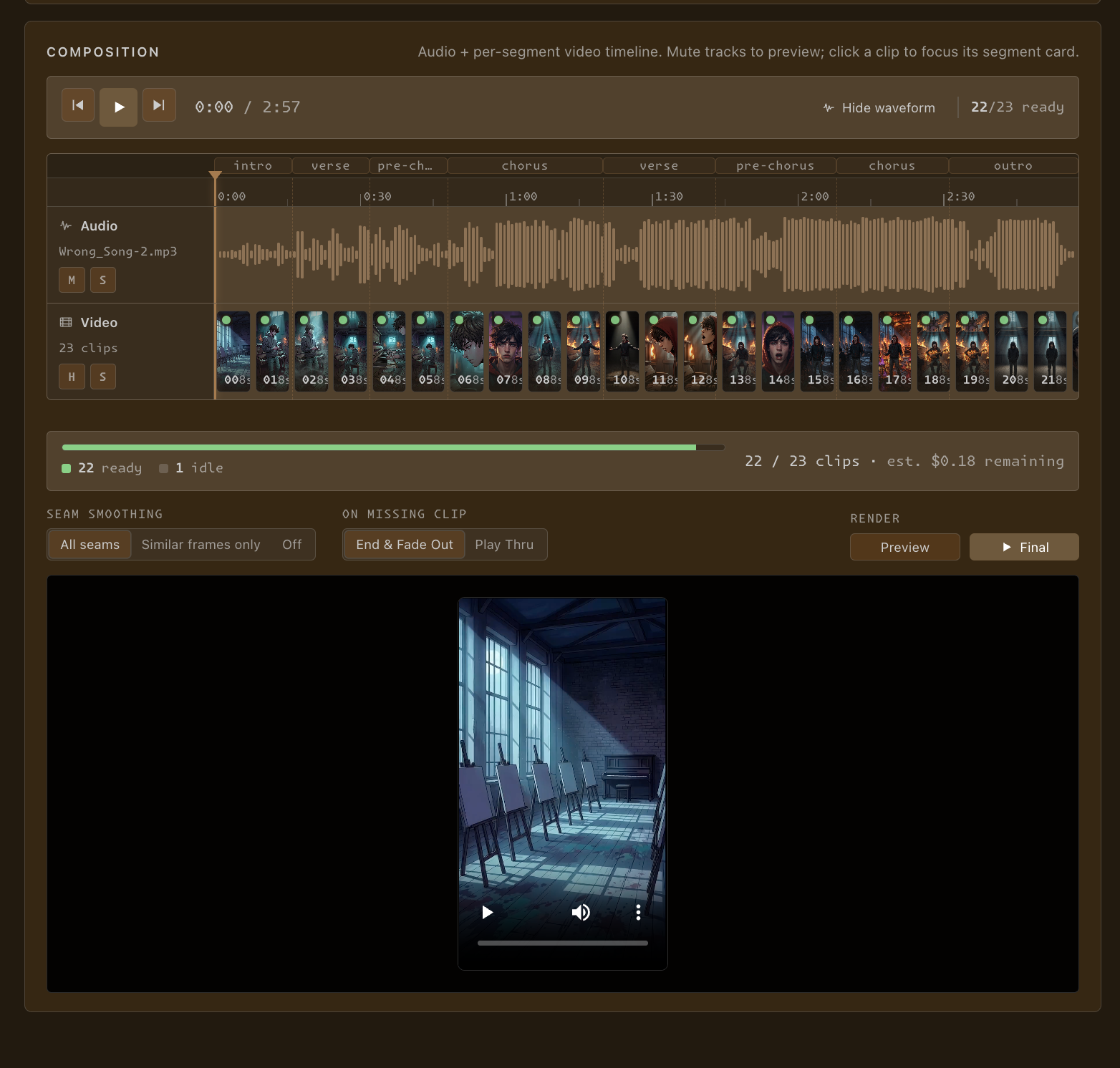
Task: Focus video clip 20
Action: pos(1011,351)
